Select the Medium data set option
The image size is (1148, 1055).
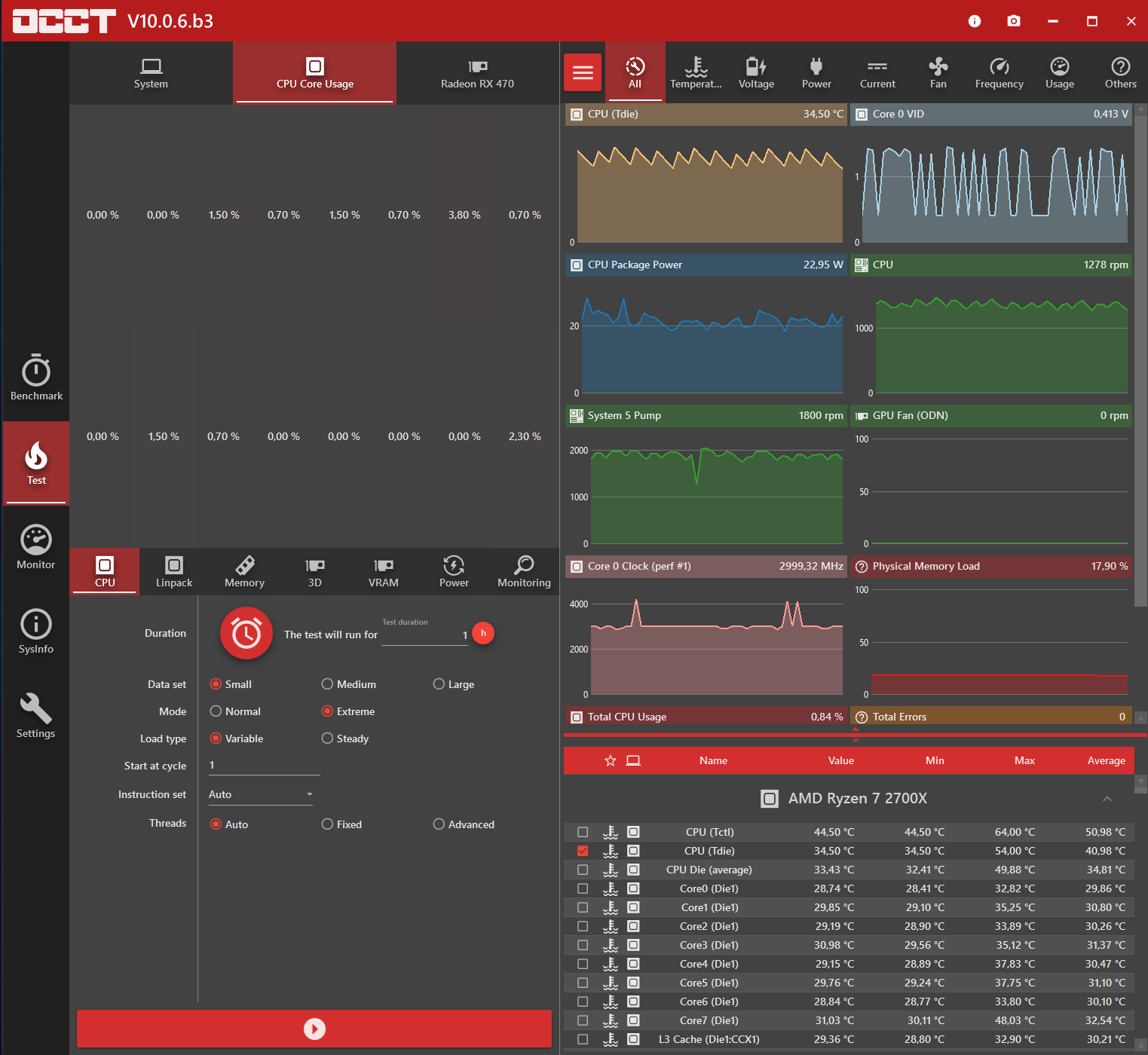tap(349, 684)
